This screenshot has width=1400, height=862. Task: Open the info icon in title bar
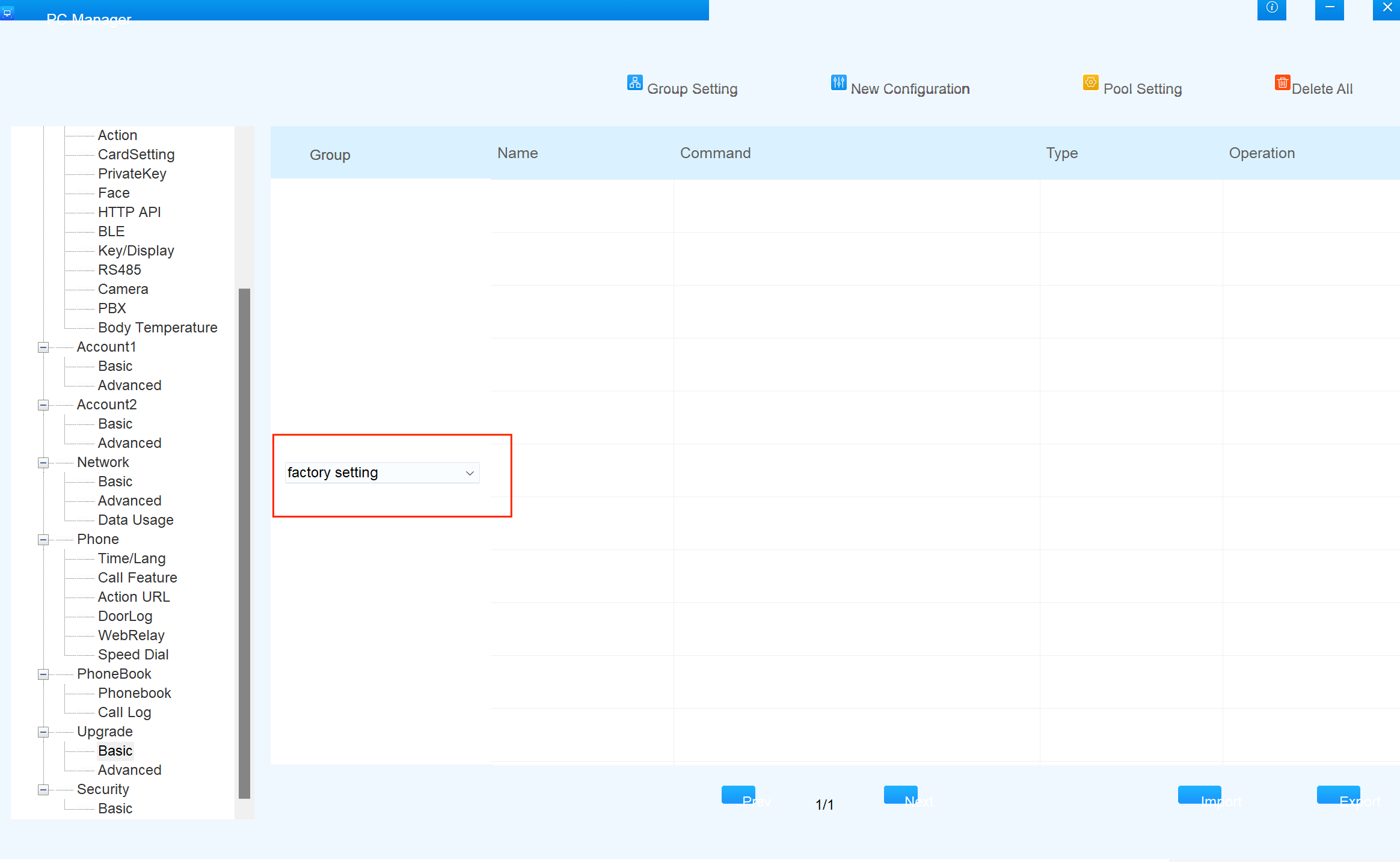pos(1271,8)
